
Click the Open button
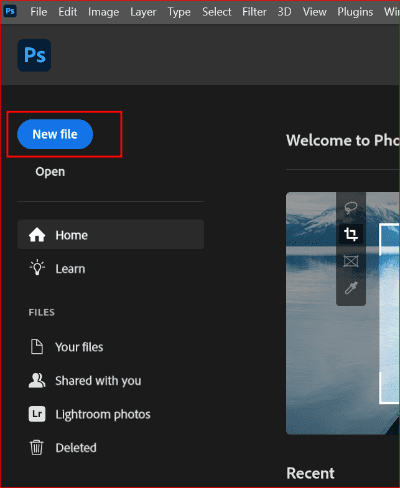coord(50,172)
